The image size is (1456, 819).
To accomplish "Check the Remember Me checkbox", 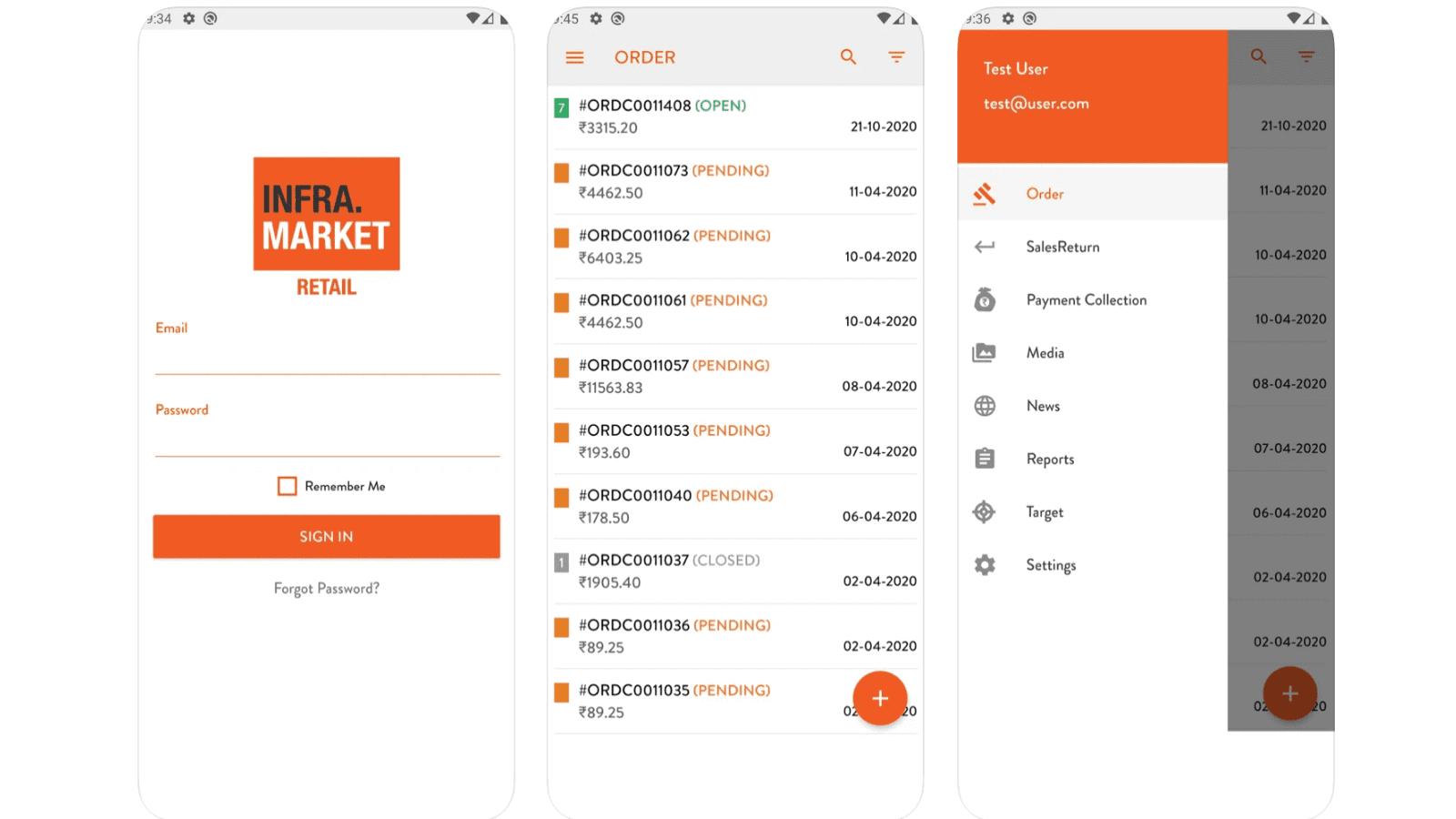I will click(x=287, y=486).
